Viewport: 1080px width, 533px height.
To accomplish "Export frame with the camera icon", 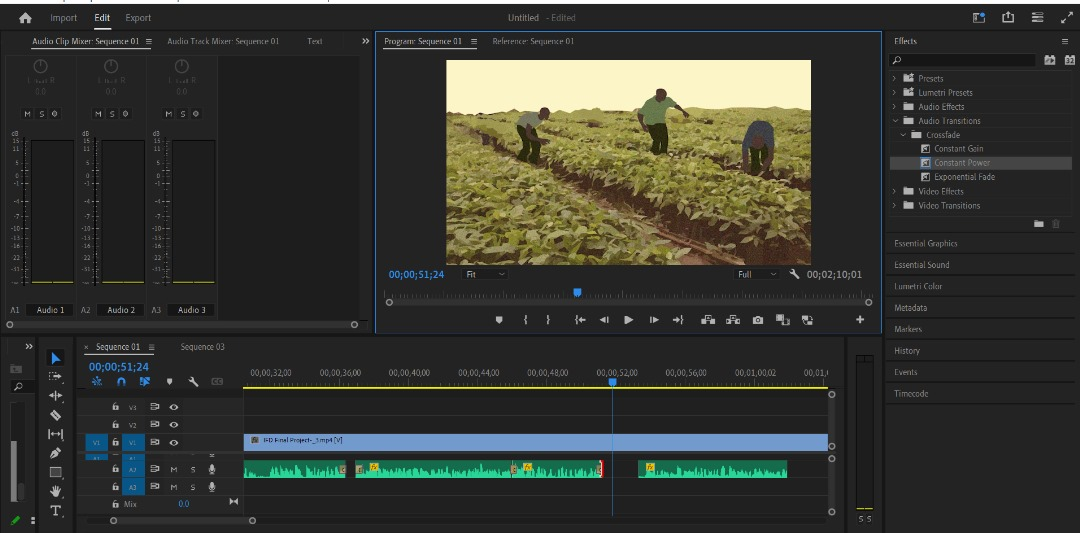I will (758, 320).
